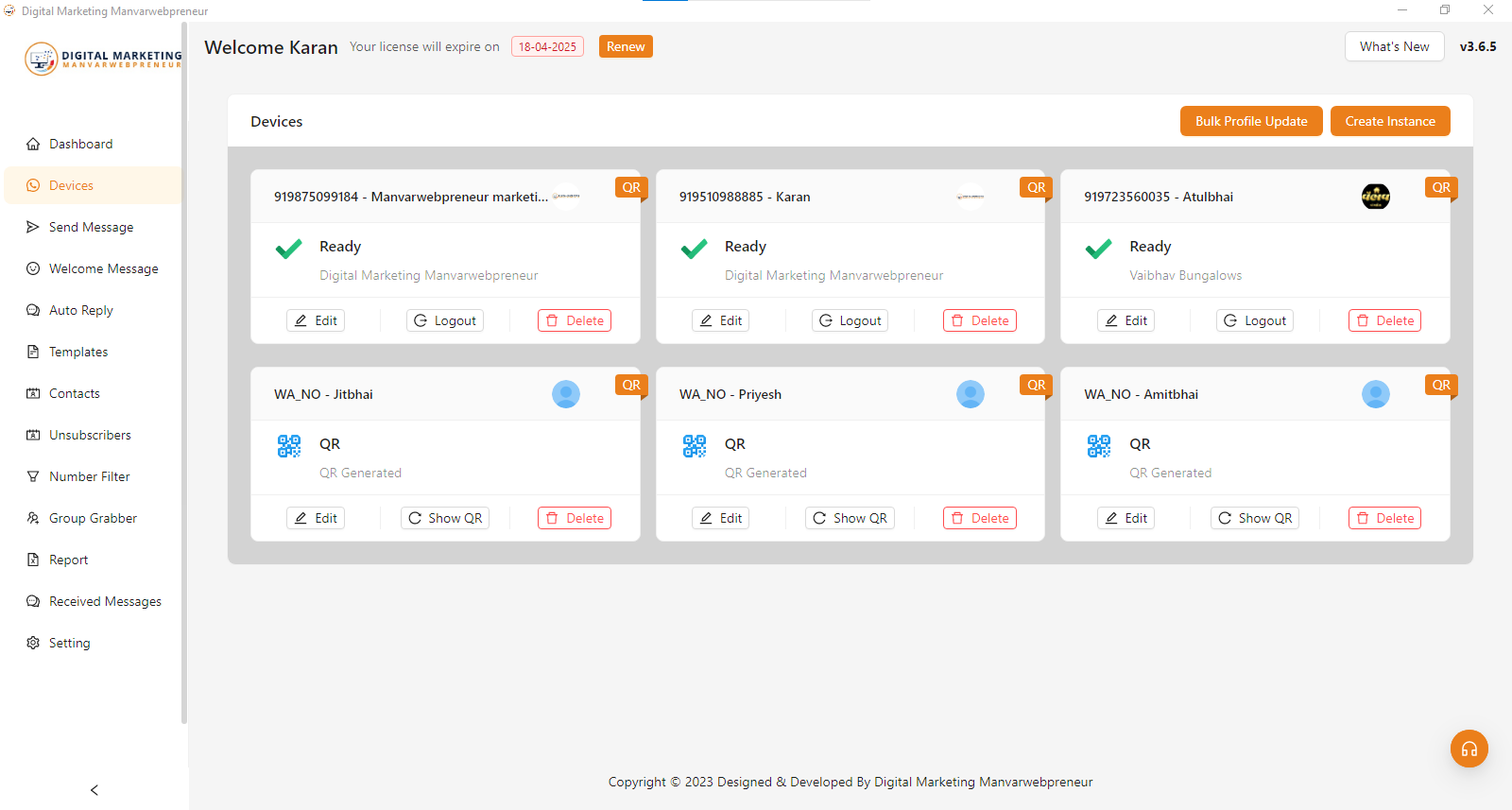Navigate to Group Grabber

click(93, 518)
